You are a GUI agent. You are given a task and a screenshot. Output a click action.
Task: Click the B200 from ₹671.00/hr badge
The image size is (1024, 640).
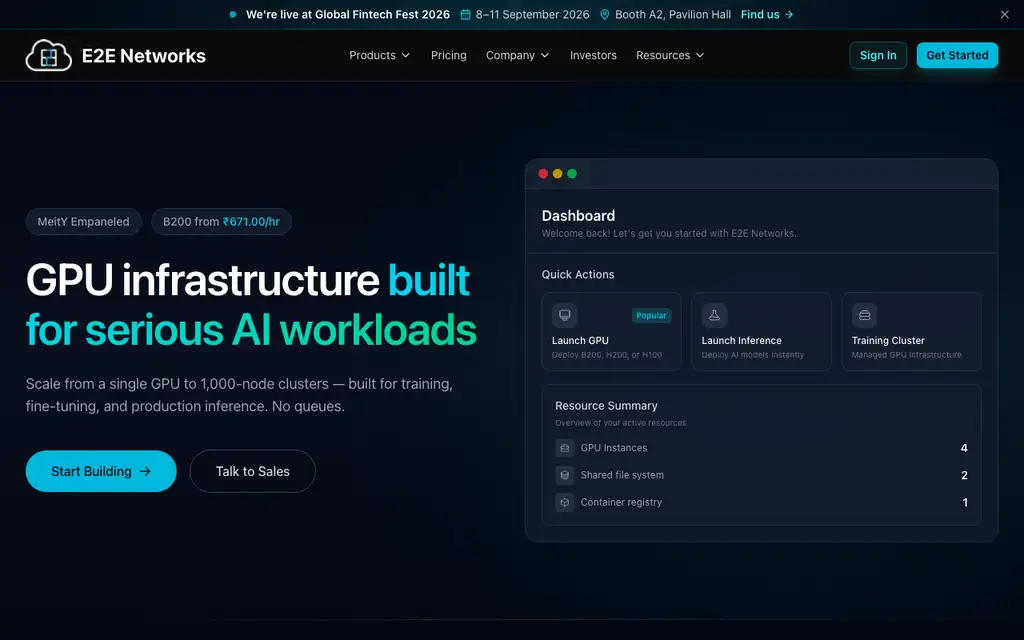221,221
